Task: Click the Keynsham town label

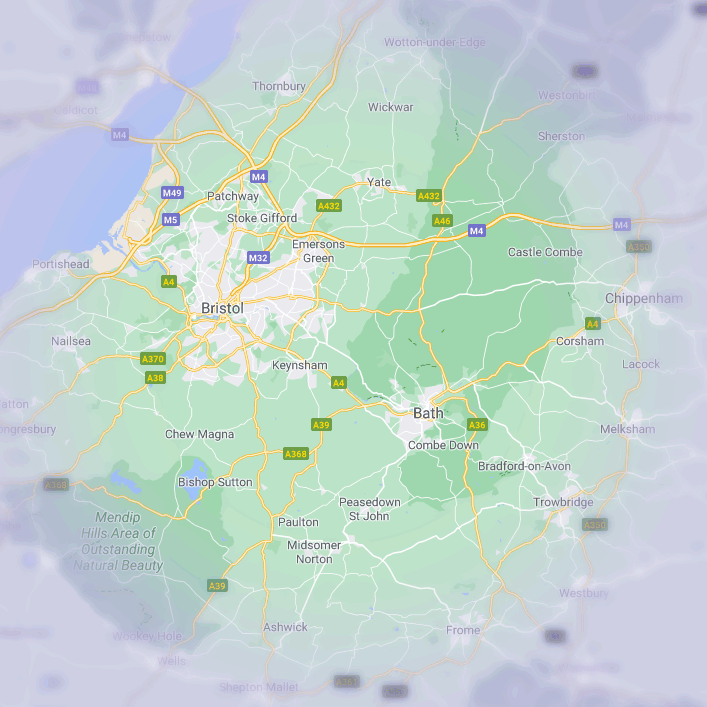Action: coord(300,366)
